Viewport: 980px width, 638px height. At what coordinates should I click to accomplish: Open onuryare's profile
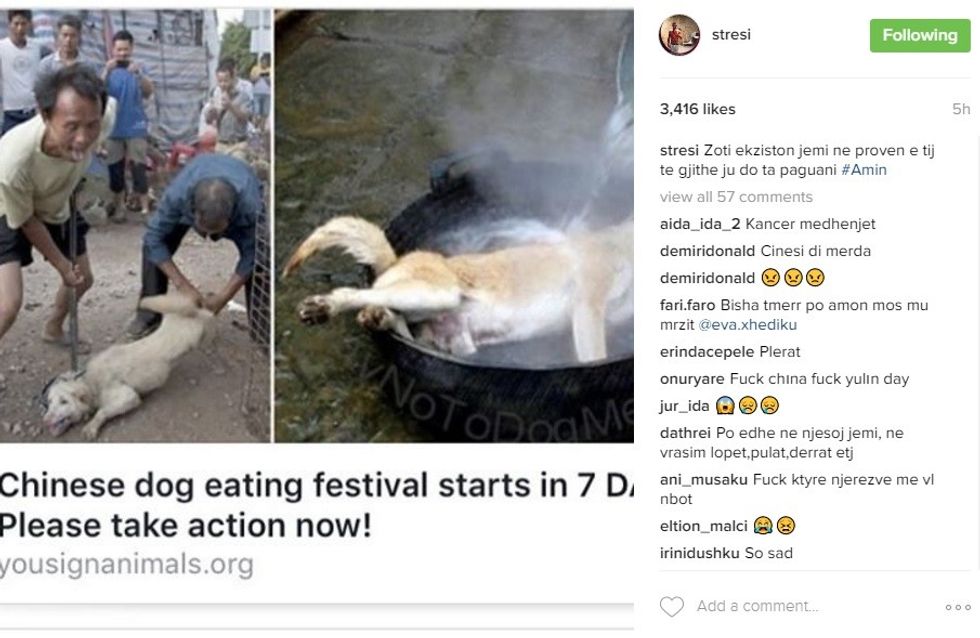691,379
